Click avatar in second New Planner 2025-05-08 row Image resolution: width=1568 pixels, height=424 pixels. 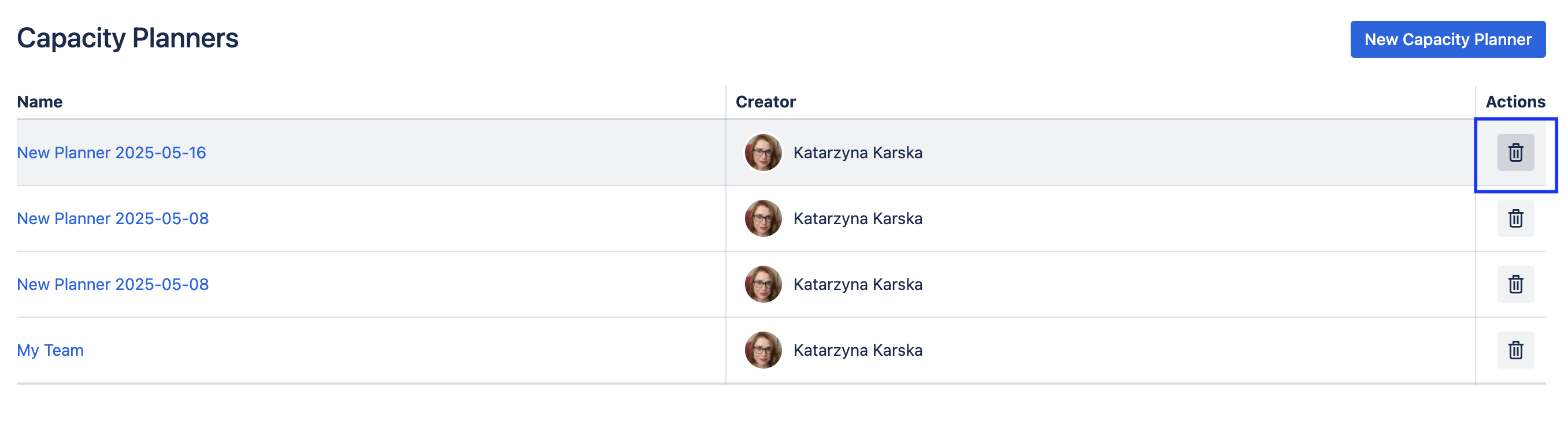[763, 284]
